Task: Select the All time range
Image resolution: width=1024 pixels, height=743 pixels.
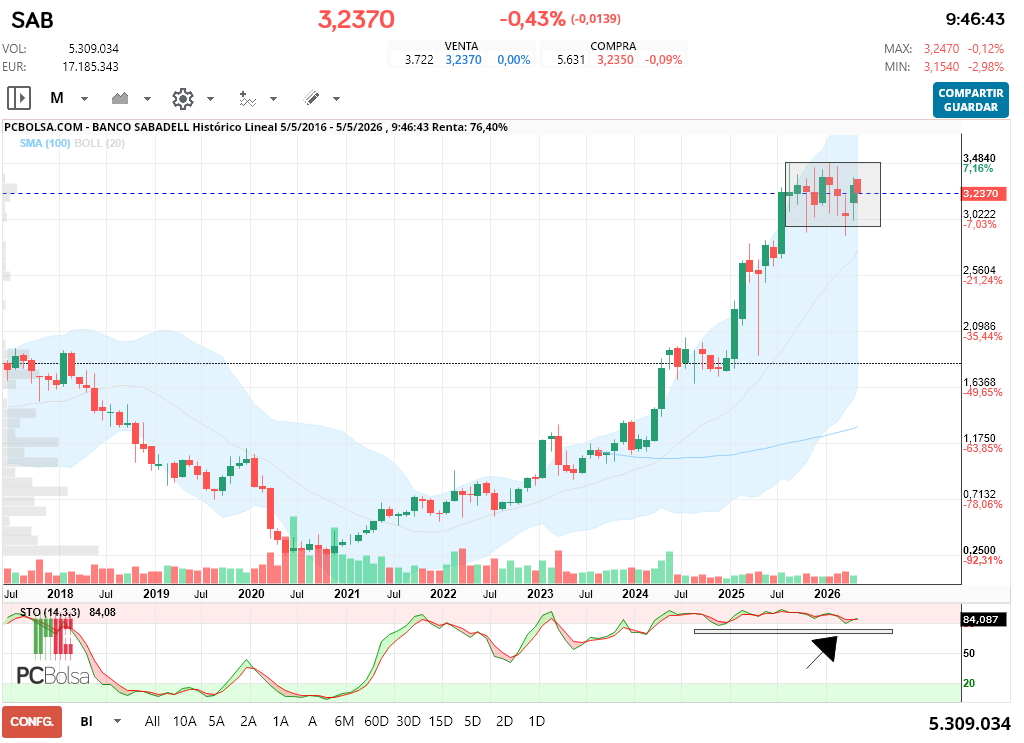Action: tap(152, 721)
